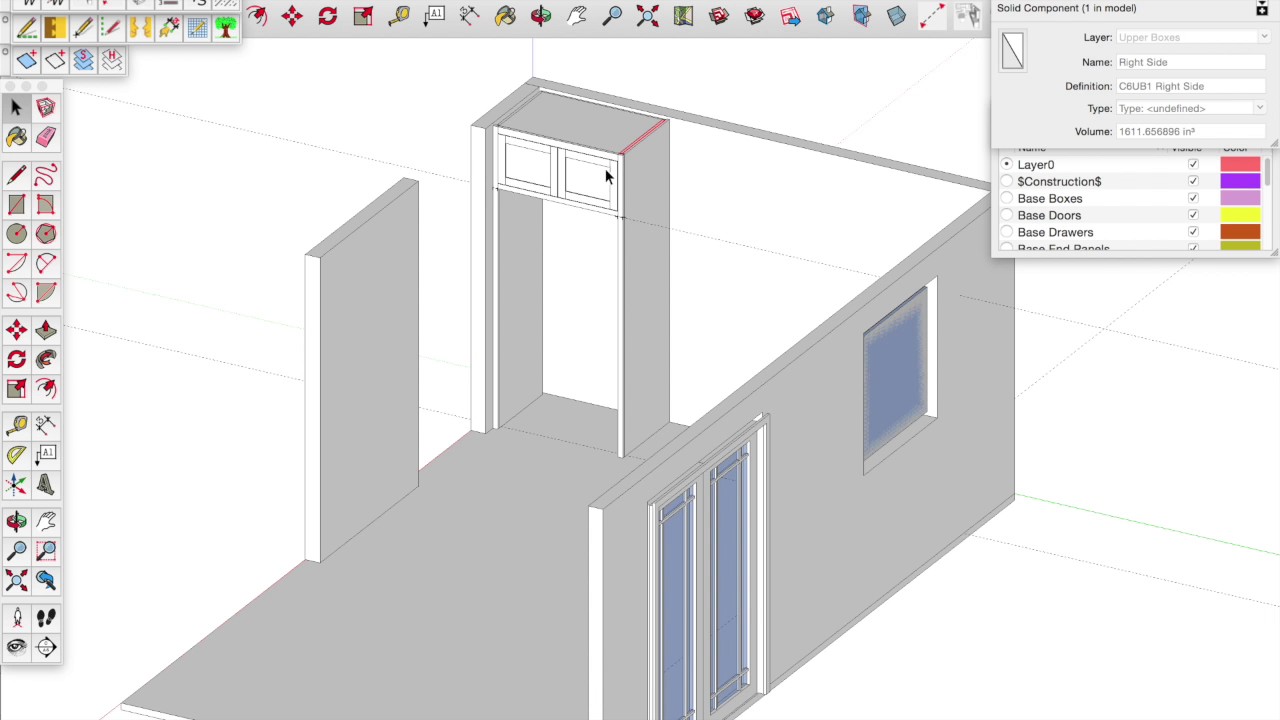Choose the Zoom magnifier in left toolbar
This screenshot has width=1280, height=720.
pyautogui.click(x=16, y=551)
